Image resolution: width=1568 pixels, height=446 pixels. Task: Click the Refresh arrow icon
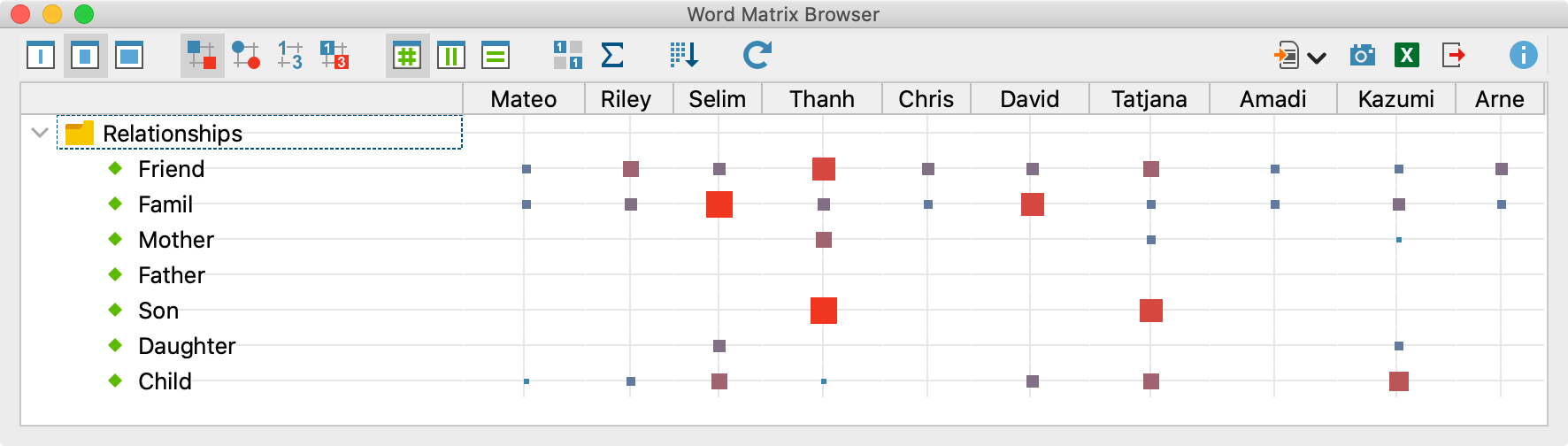click(x=757, y=56)
